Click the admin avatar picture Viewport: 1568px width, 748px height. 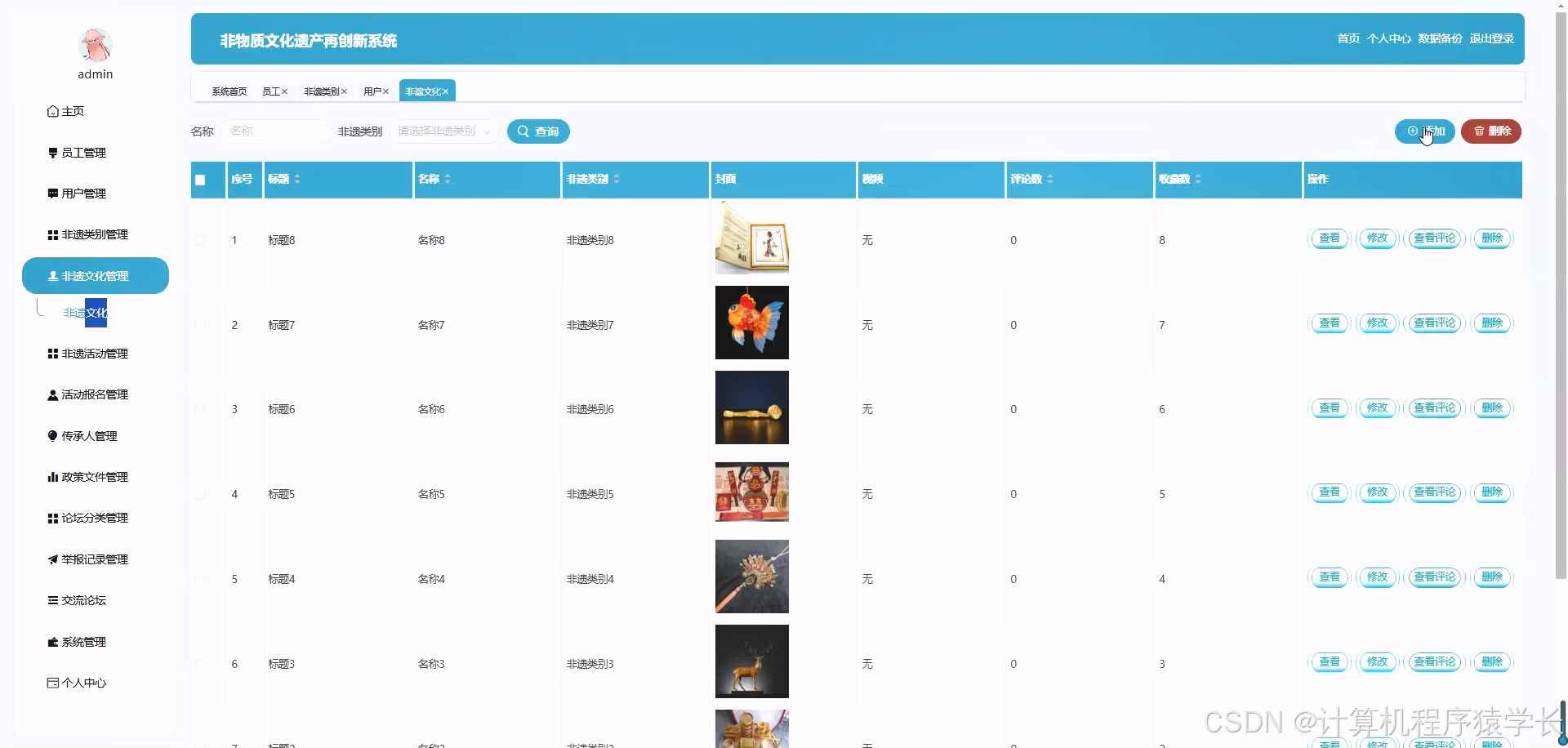point(95,45)
